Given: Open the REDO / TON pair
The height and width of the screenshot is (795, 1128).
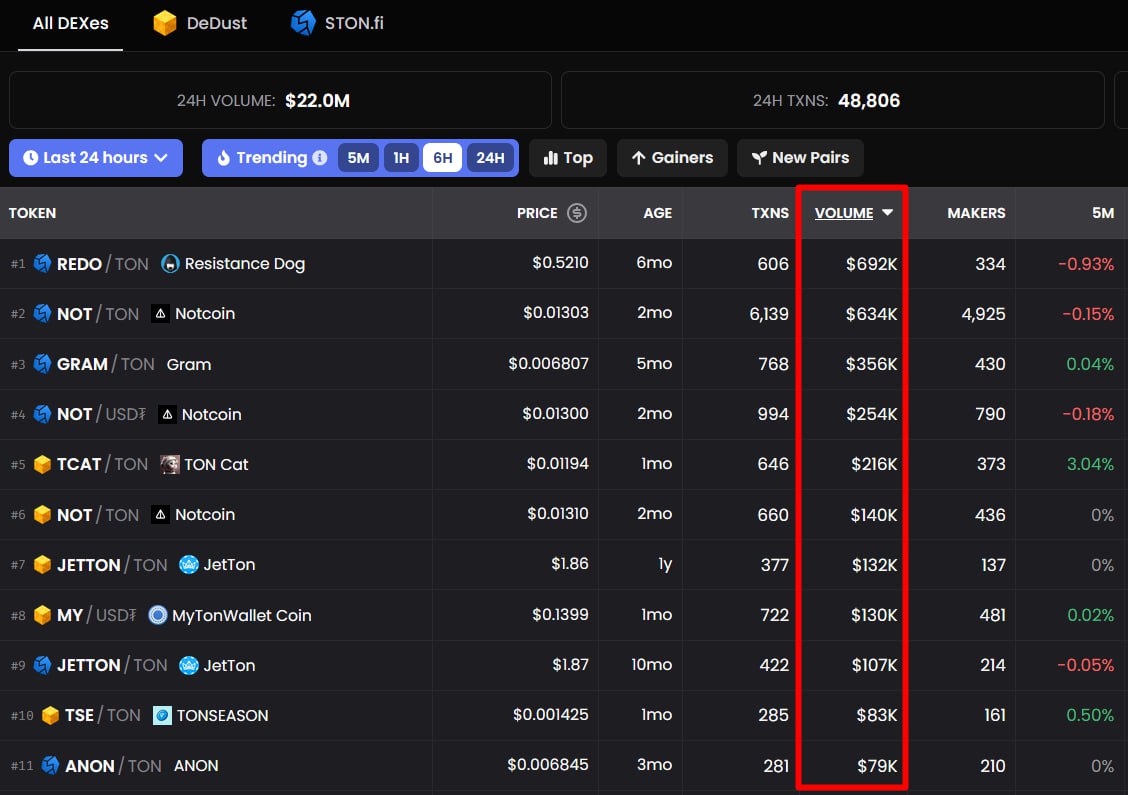Looking at the screenshot, I should coord(102,264).
